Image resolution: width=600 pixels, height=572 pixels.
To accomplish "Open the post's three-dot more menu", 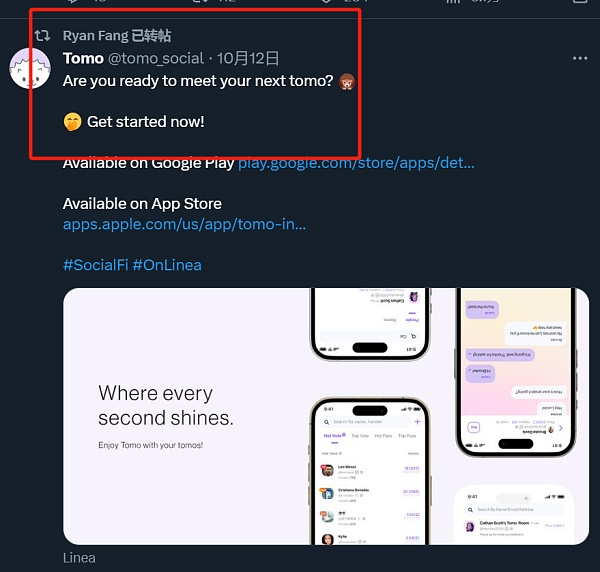I will pos(580,58).
